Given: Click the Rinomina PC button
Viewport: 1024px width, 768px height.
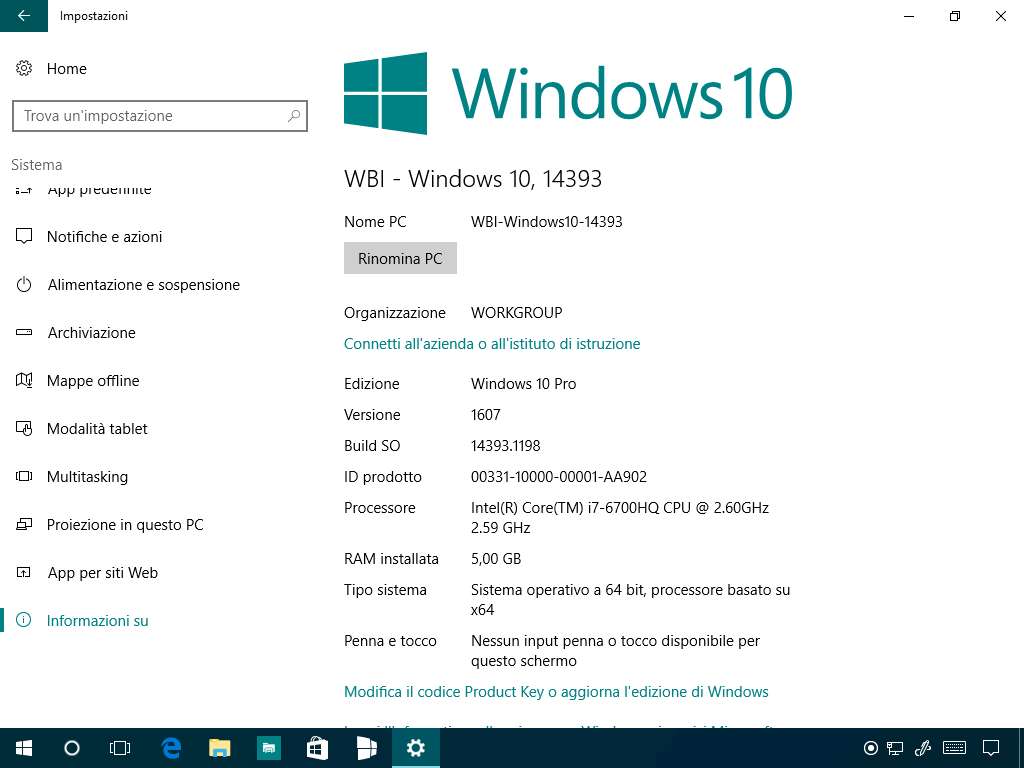Looking at the screenshot, I should point(400,259).
